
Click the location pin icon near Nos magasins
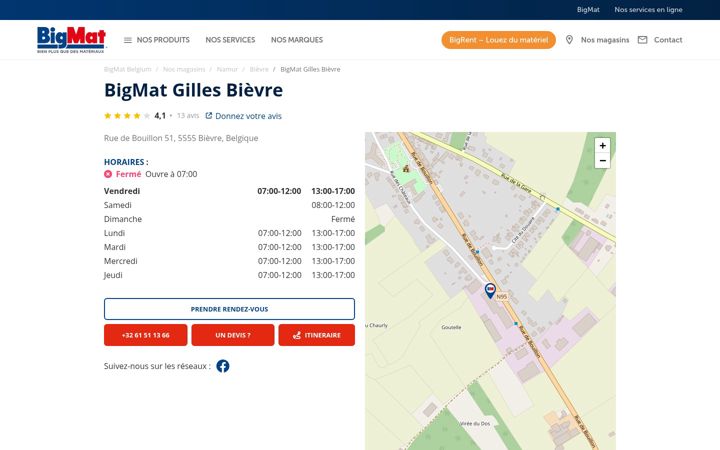pyautogui.click(x=569, y=40)
